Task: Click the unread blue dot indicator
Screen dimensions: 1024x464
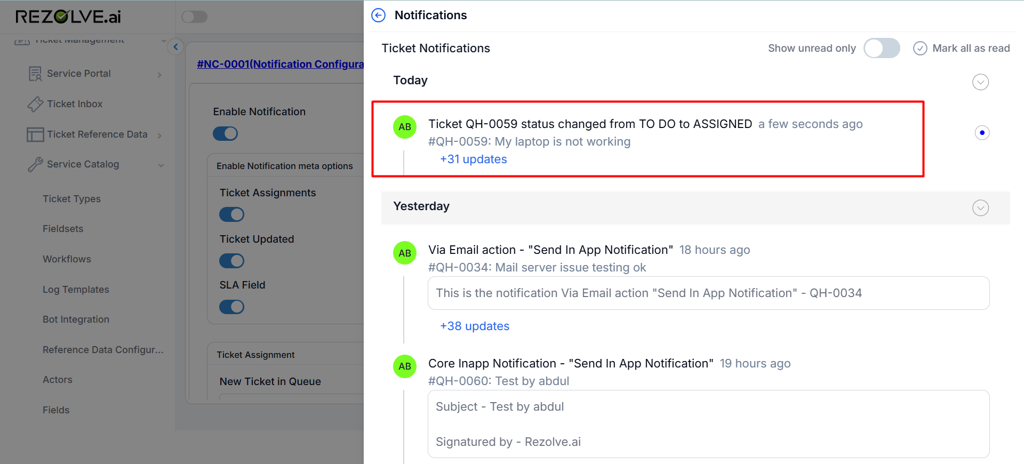Action: [x=982, y=132]
